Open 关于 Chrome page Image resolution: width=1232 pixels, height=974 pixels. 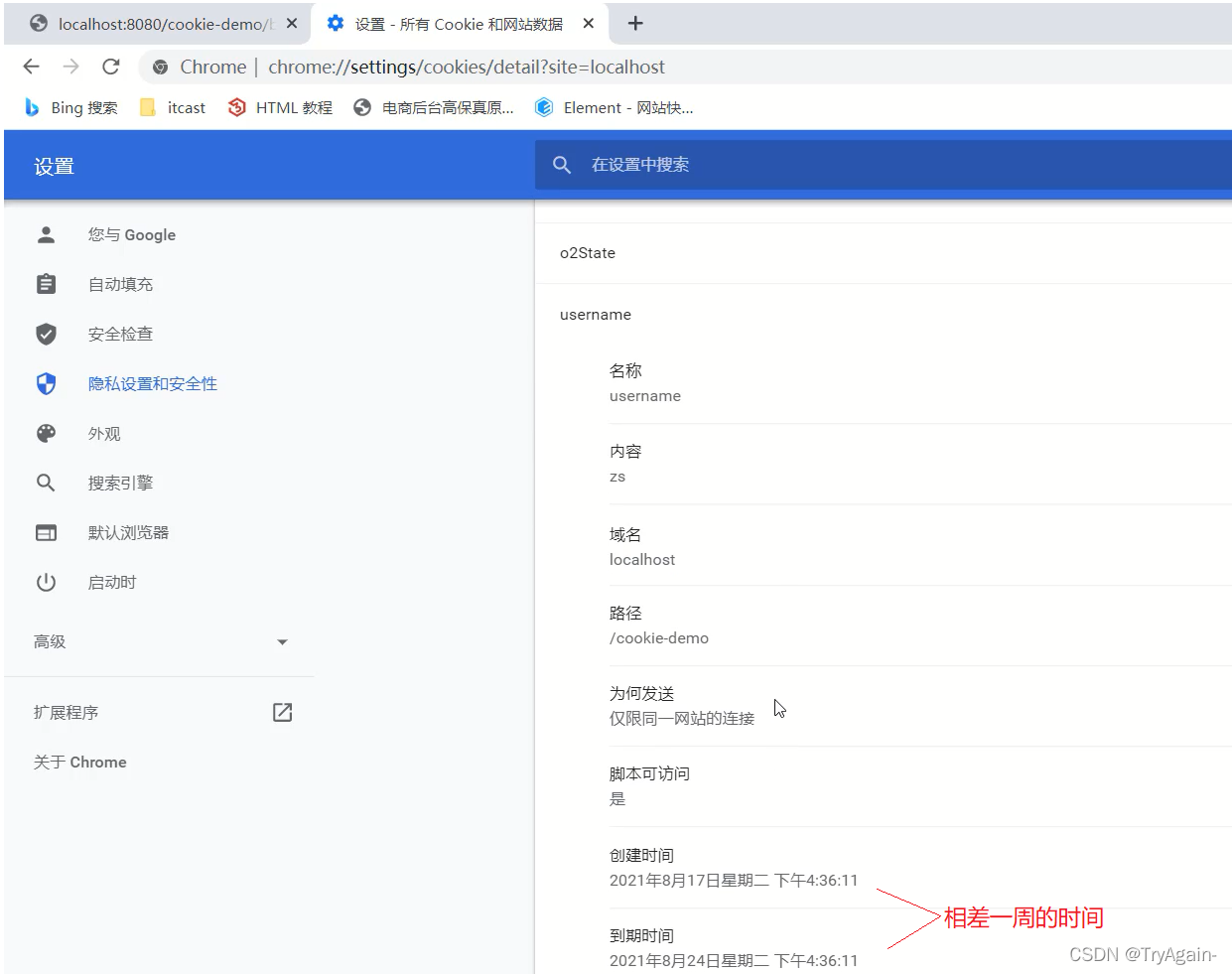(79, 762)
